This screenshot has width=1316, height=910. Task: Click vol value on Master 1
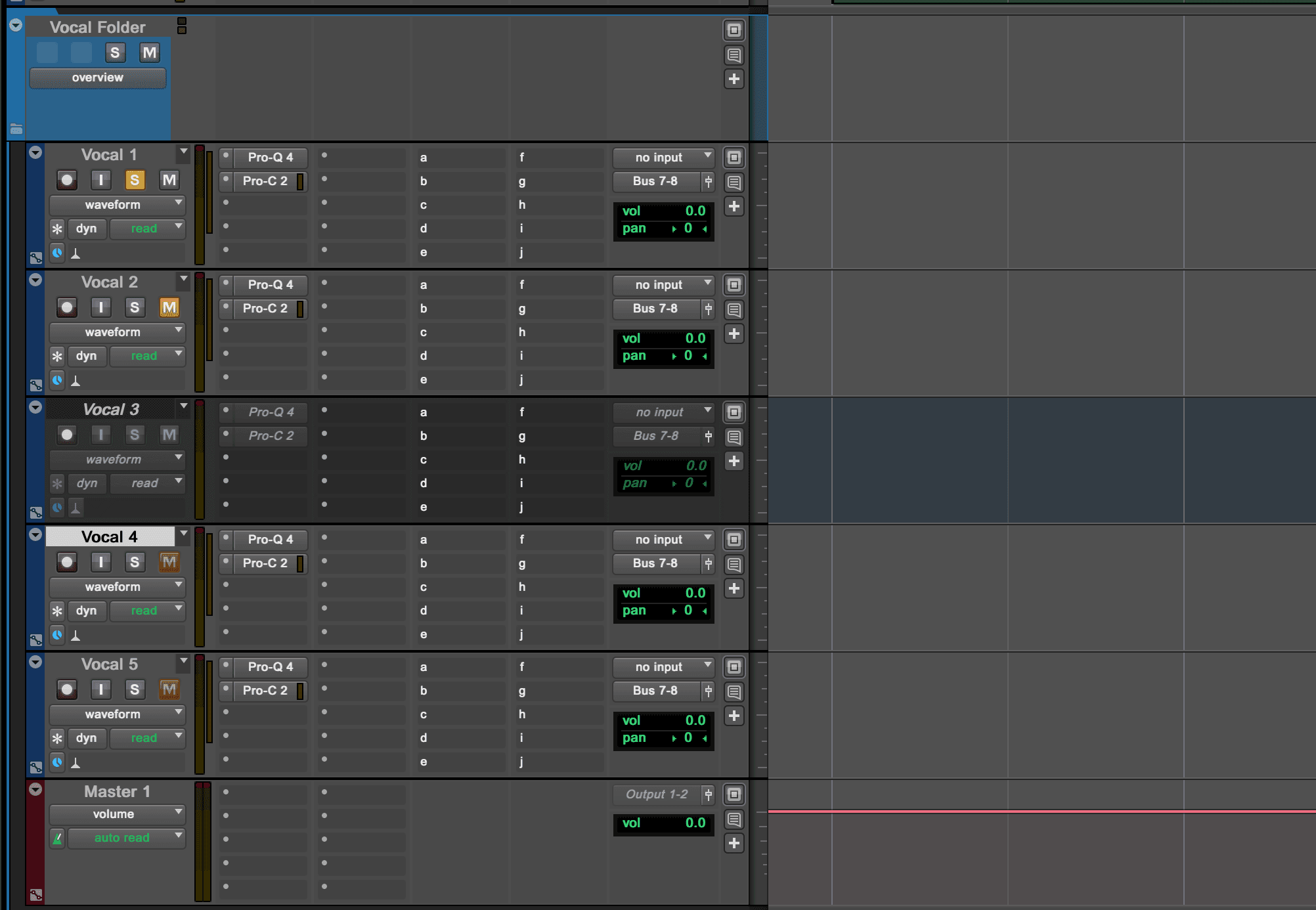(695, 823)
